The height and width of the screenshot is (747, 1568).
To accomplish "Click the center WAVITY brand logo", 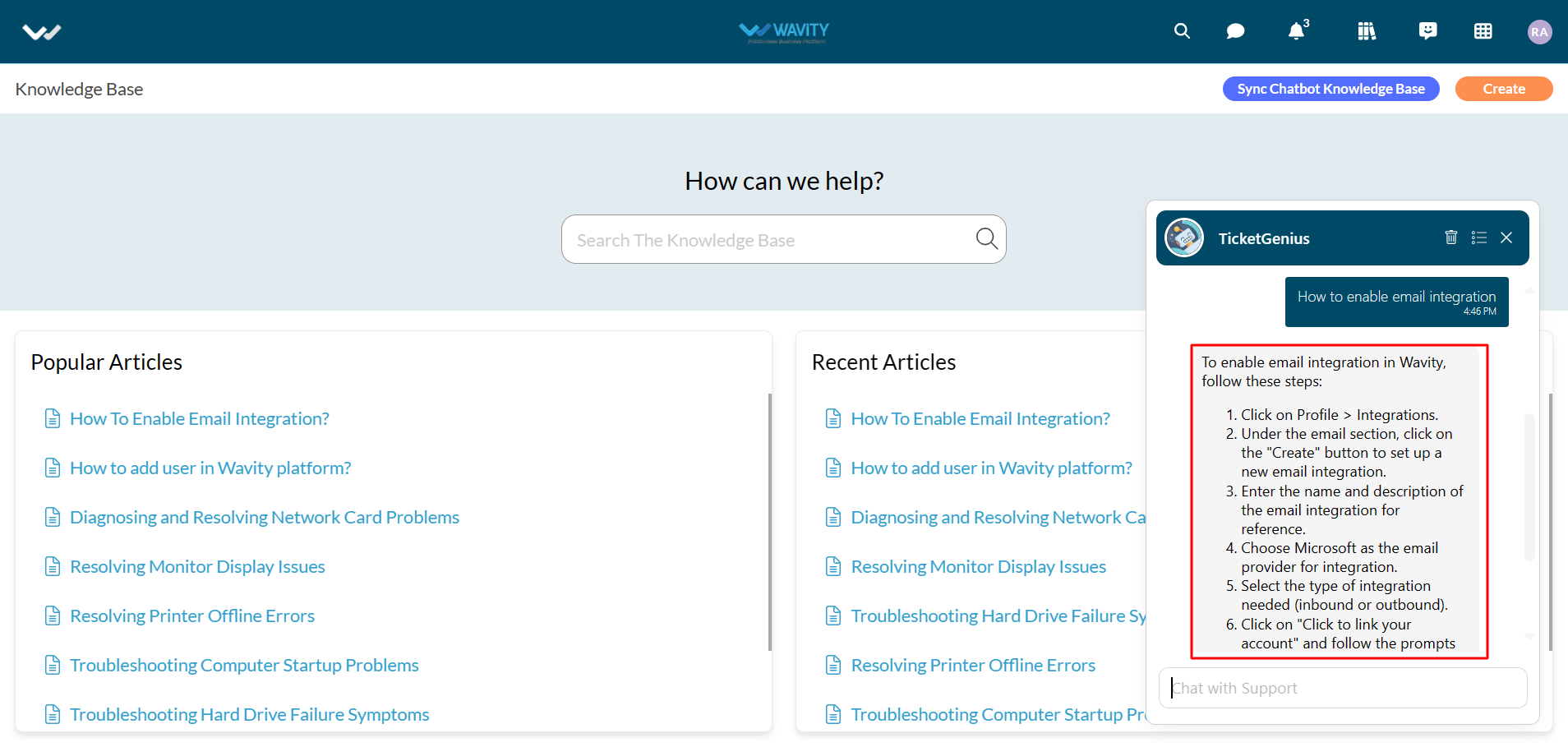I will coord(784,32).
